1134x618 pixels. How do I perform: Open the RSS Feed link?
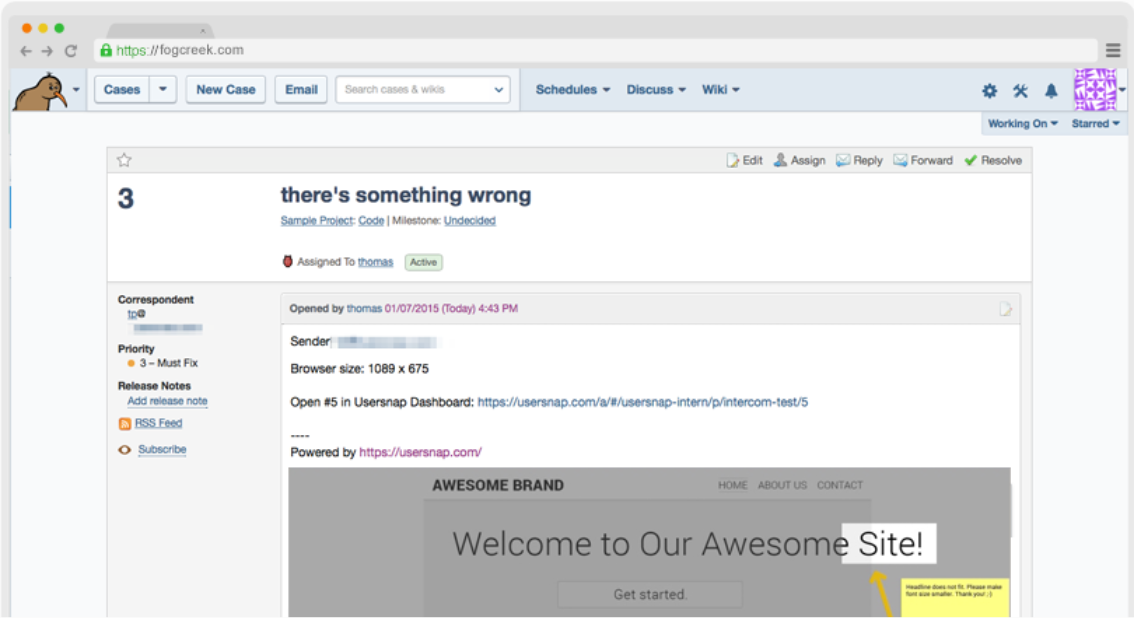point(158,423)
